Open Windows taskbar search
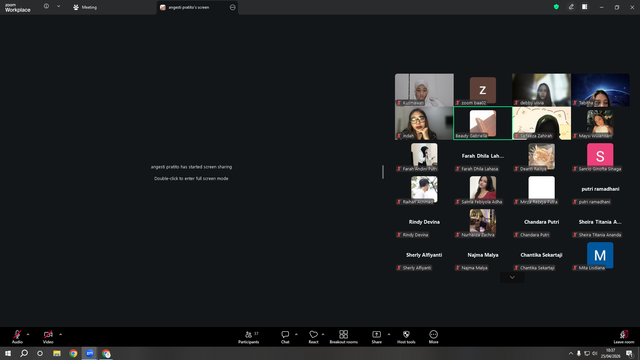The height and width of the screenshot is (360, 640). point(24,353)
